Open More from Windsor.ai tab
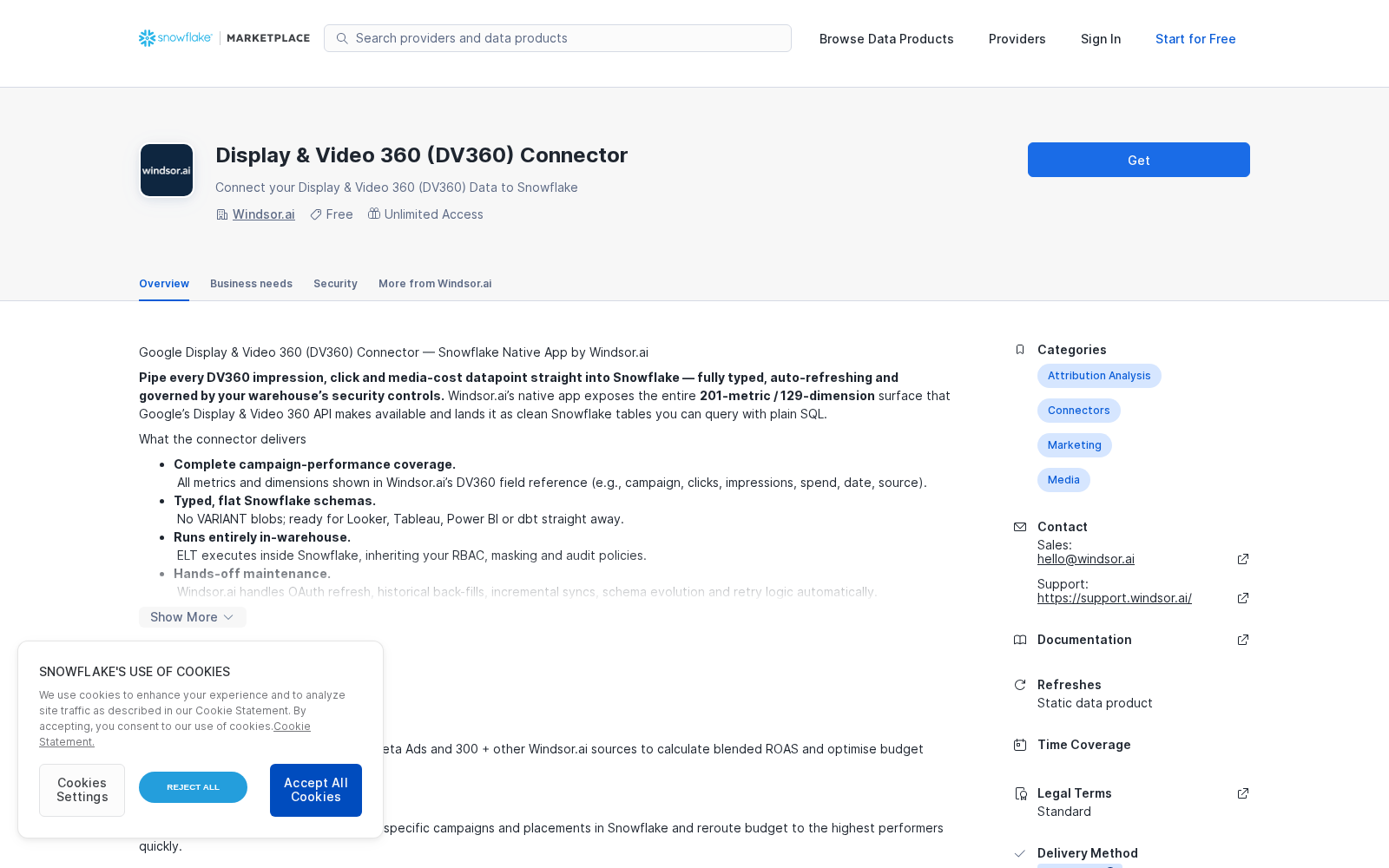This screenshot has width=1389, height=868. pyautogui.click(x=435, y=284)
